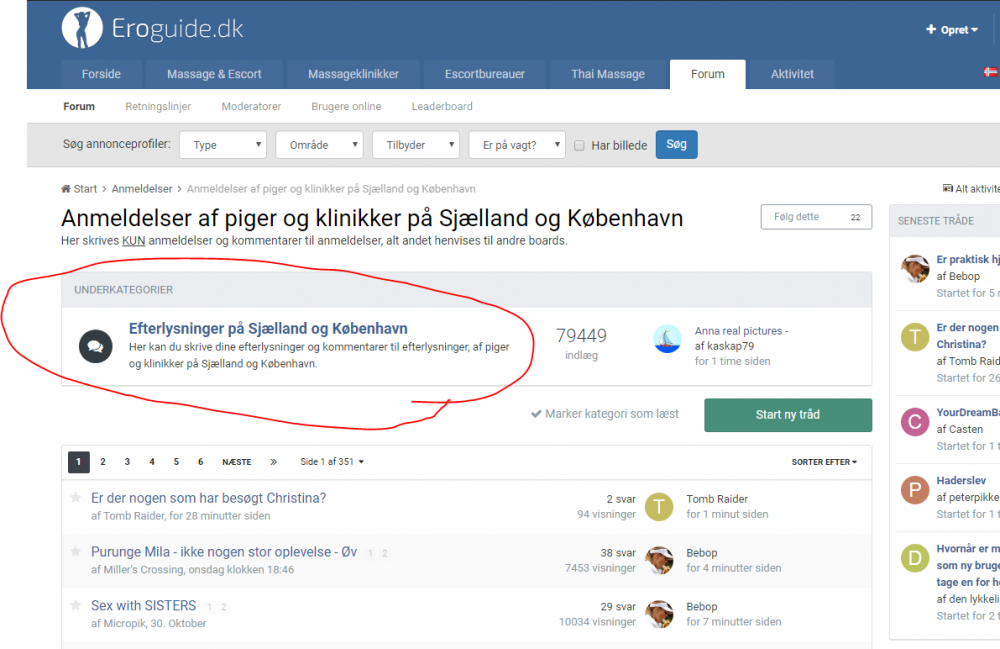
Task: Go to page 3 of the thread list
Action: [x=127, y=462]
